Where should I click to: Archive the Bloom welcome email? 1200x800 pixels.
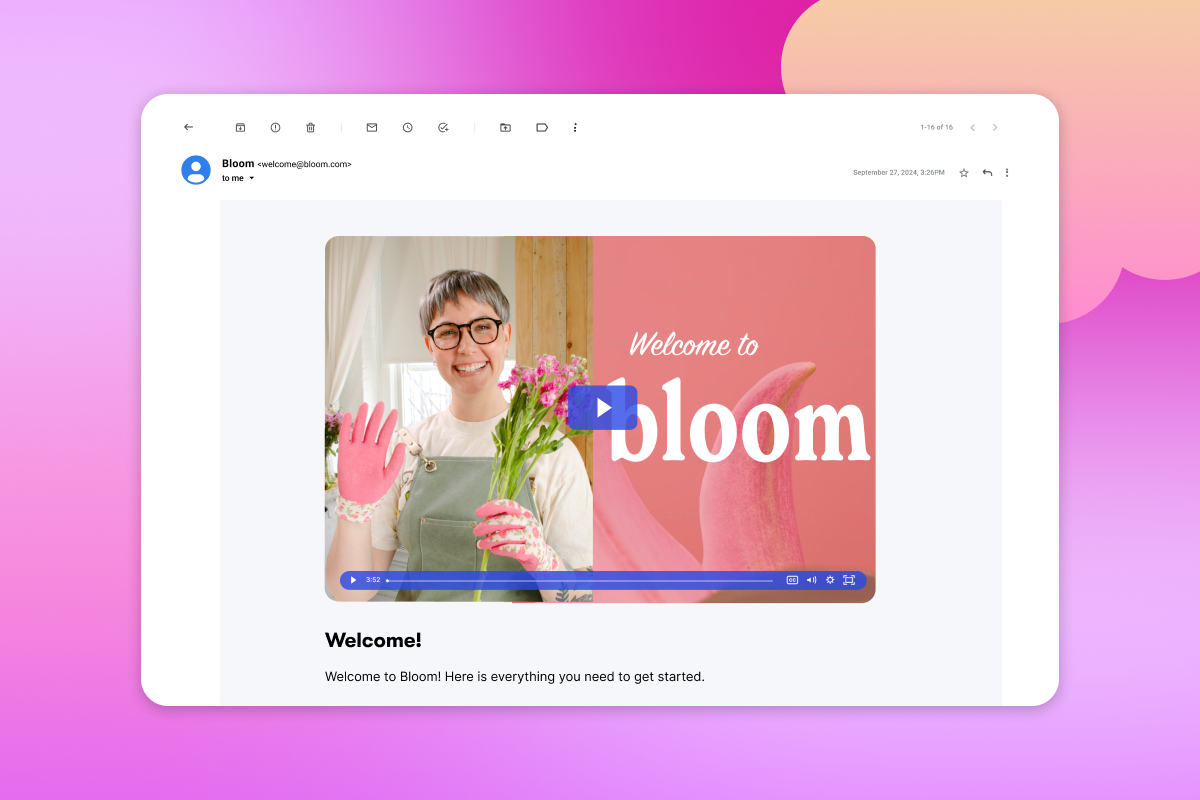coord(240,127)
